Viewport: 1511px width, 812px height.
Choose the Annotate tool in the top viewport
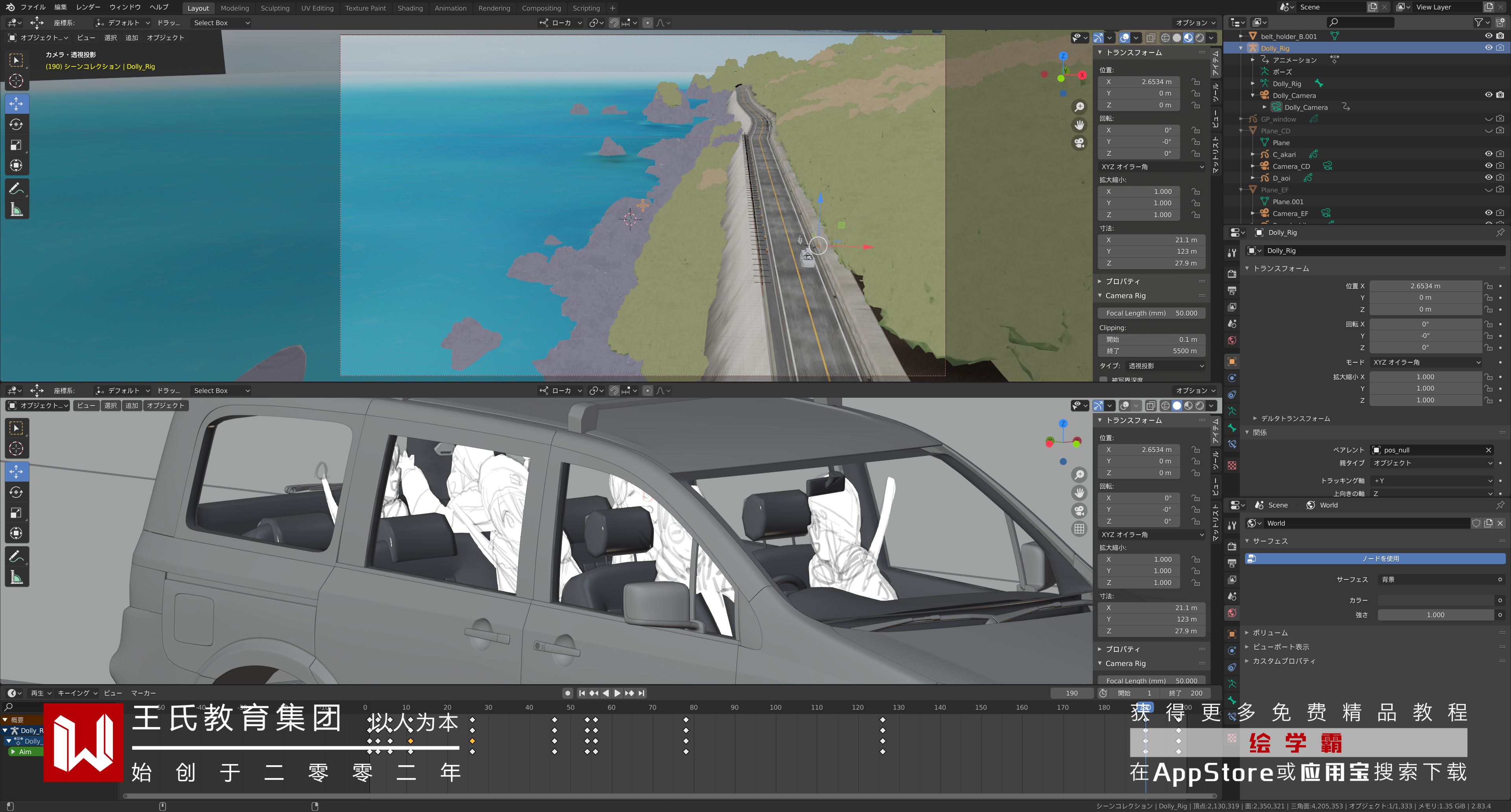click(x=16, y=189)
